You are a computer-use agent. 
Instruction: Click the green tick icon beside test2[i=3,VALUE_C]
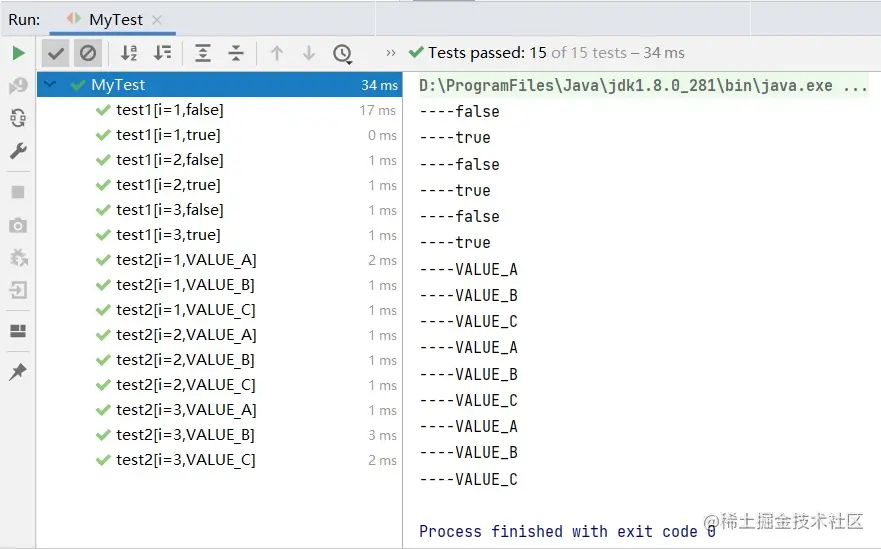(103, 460)
